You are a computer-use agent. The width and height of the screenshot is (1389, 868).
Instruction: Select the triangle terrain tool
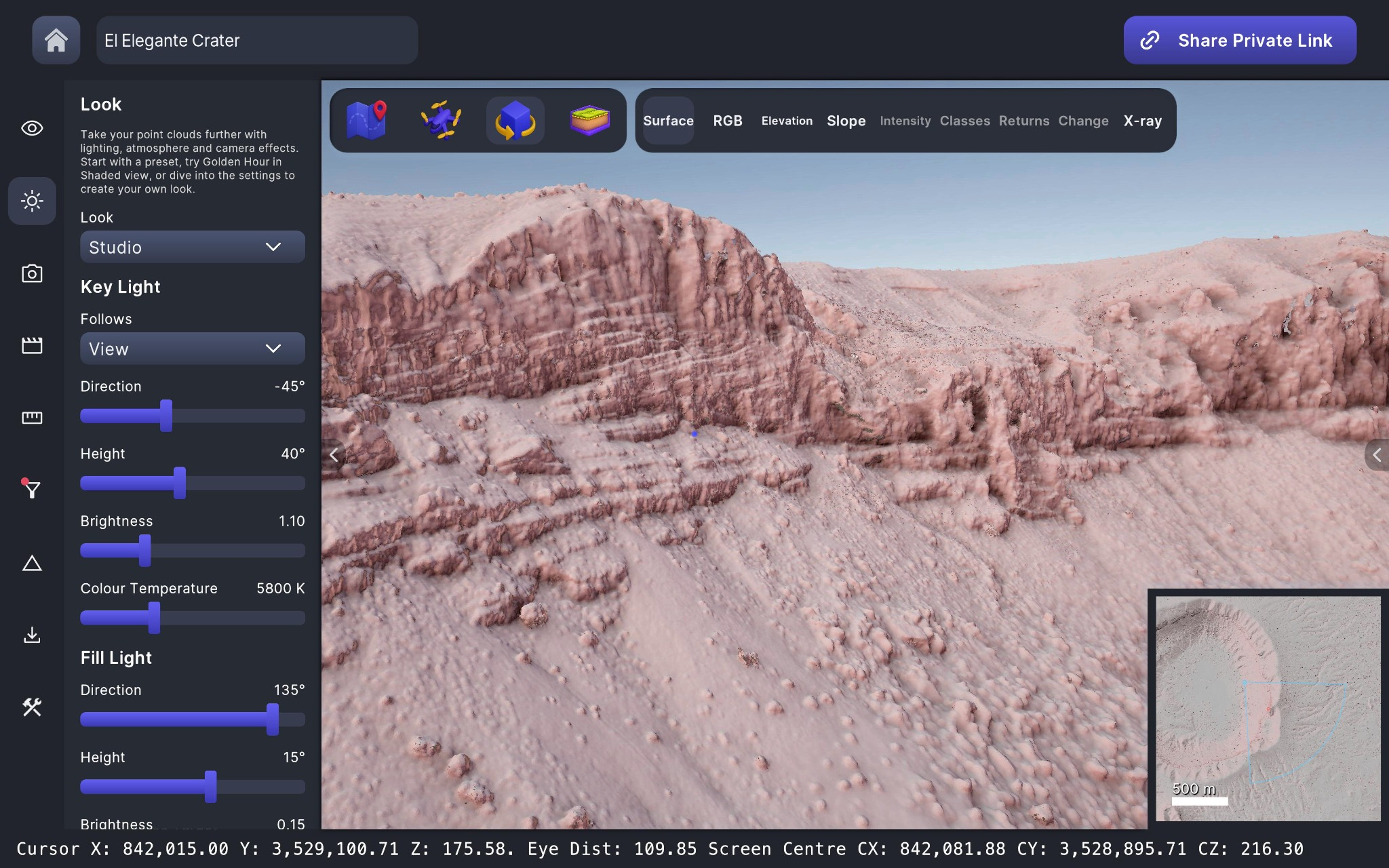(x=32, y=563)
